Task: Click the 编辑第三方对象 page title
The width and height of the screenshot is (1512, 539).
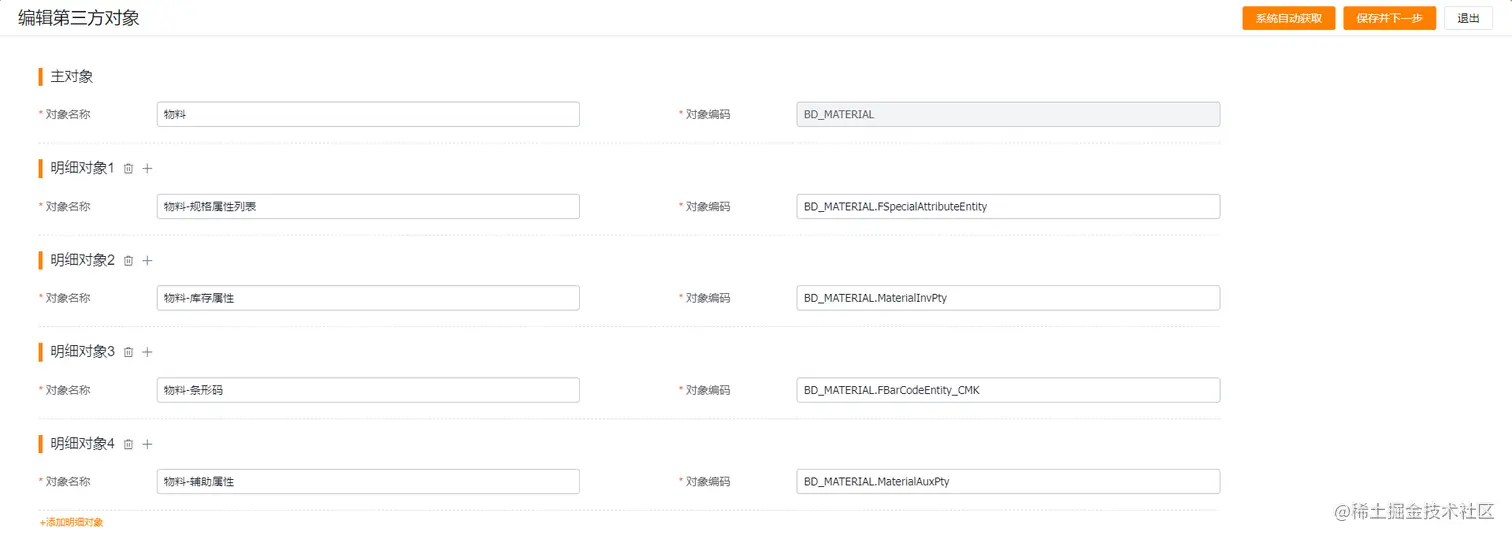Action: coord(79,18)
